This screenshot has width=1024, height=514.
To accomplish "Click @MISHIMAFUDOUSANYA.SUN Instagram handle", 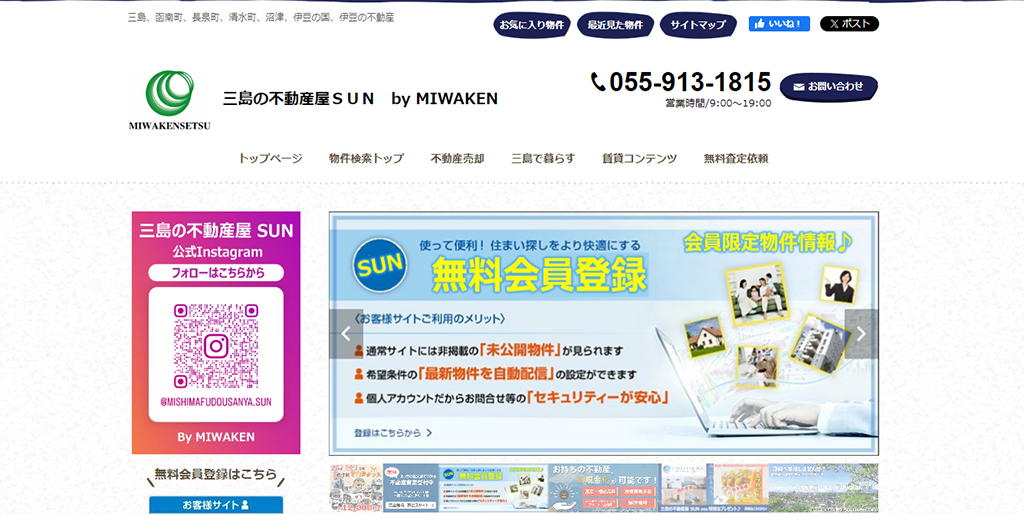I will pyautogui.click(x=216, y=402).
